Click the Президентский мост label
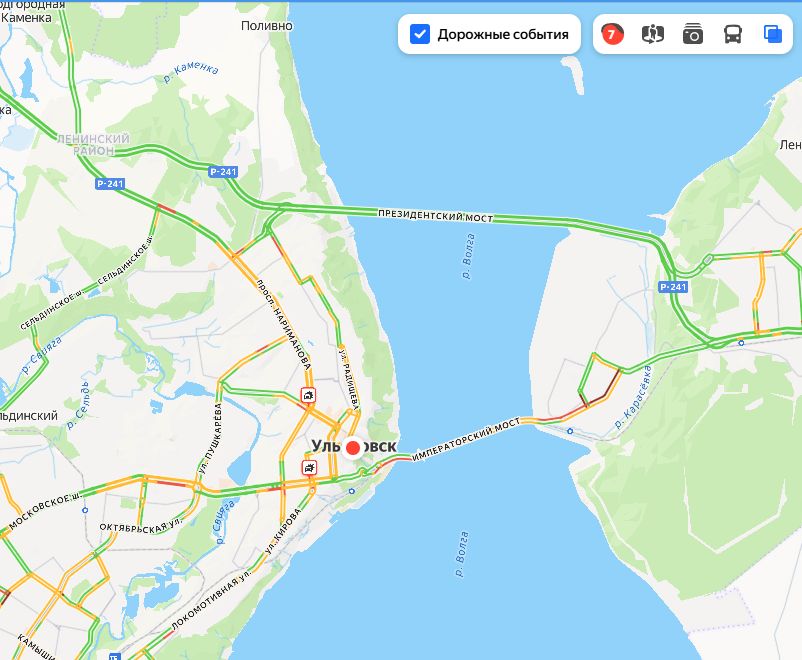 (x=435, y=215)
